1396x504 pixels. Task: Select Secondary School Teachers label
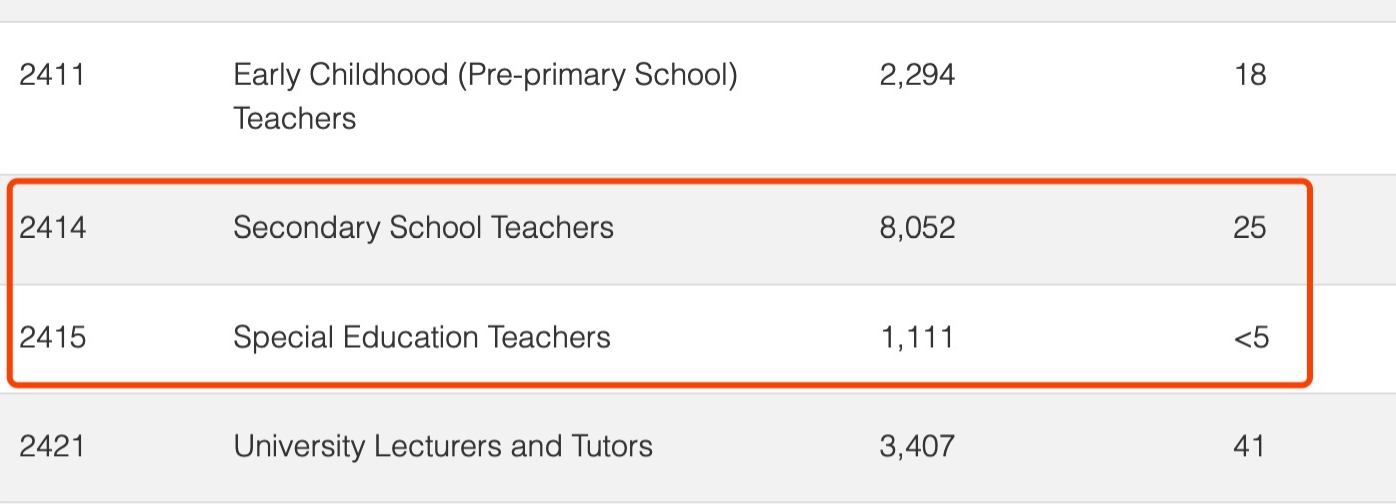pos(423,228)
